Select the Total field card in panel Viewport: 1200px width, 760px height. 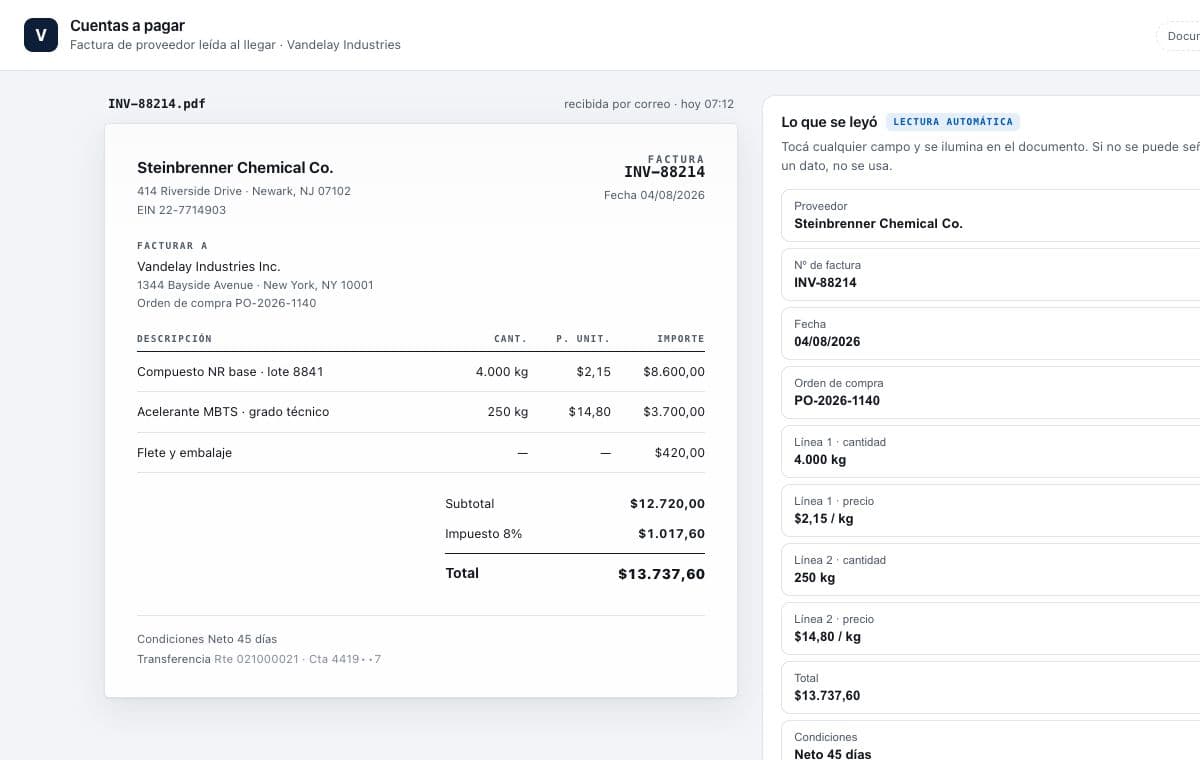(x=990, y=687)
